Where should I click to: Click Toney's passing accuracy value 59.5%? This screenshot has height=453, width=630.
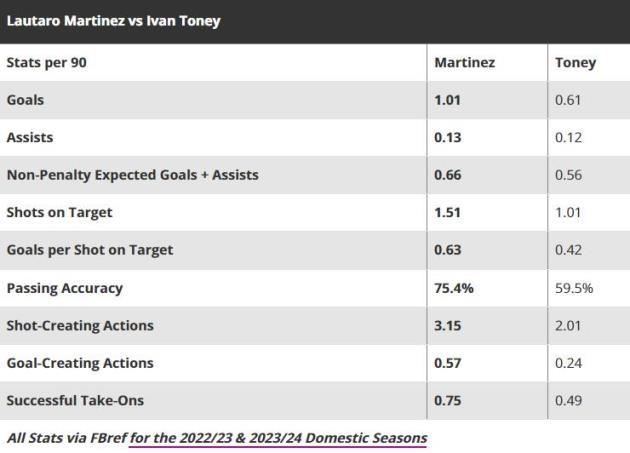(x=574, y=288)
